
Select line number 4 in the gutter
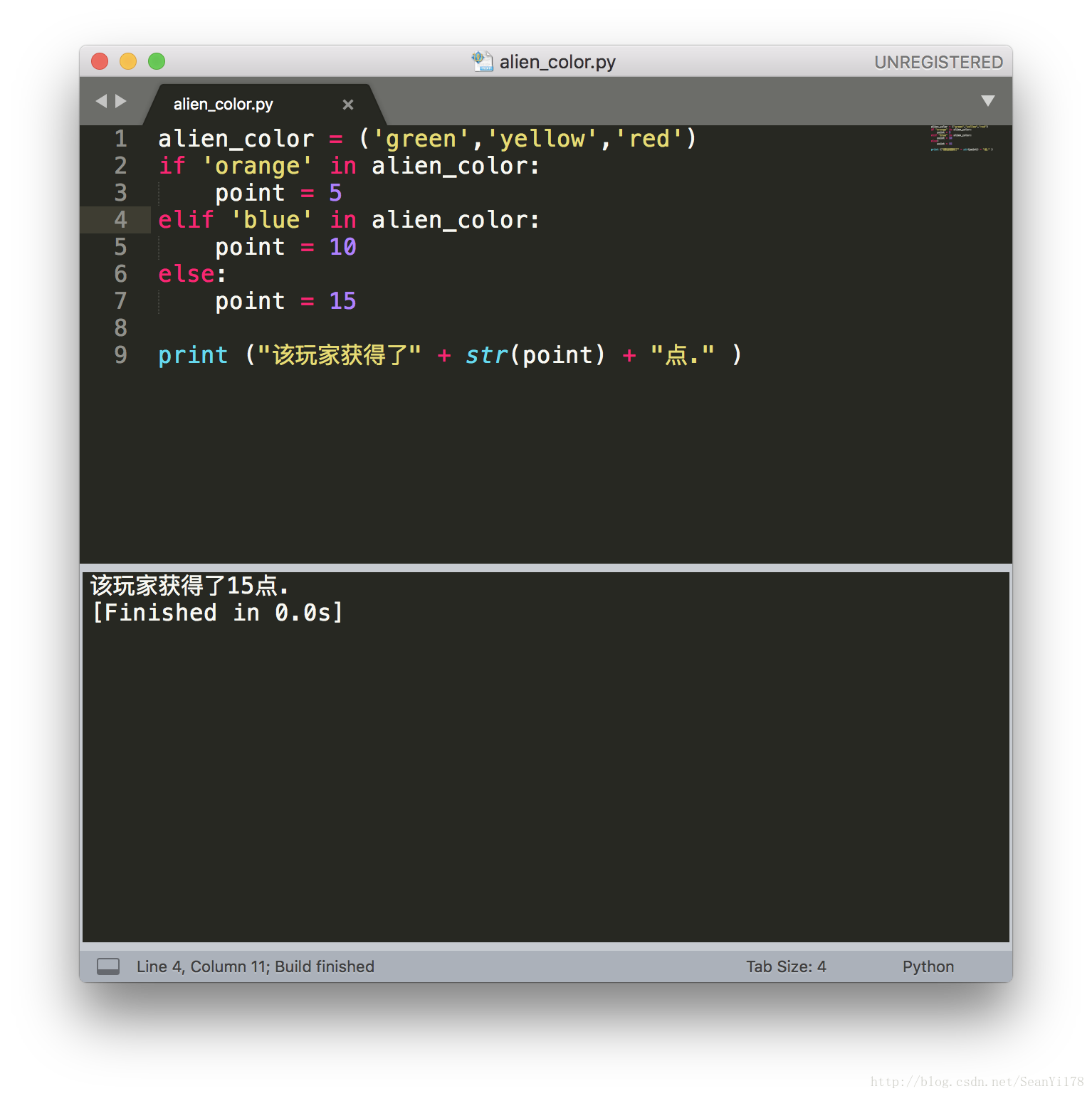[x=121, y=220]
